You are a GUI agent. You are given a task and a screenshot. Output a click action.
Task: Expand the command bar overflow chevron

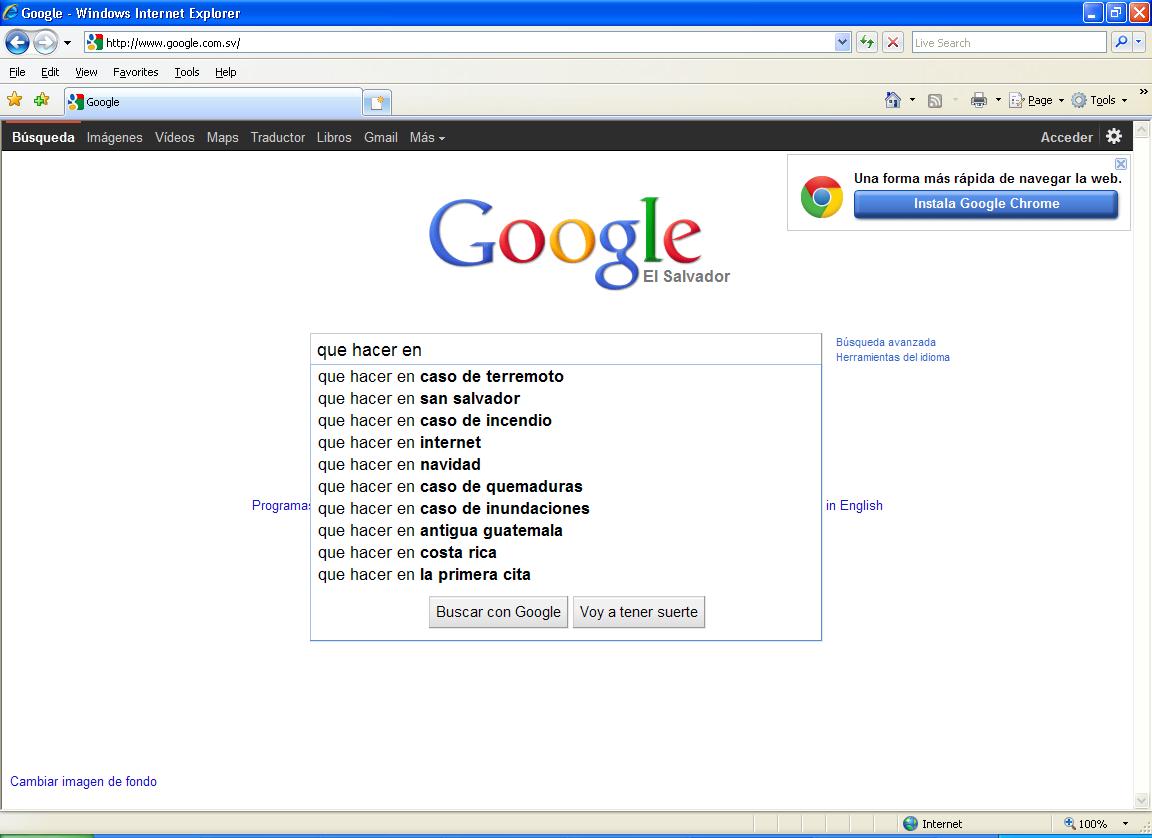1143,93
